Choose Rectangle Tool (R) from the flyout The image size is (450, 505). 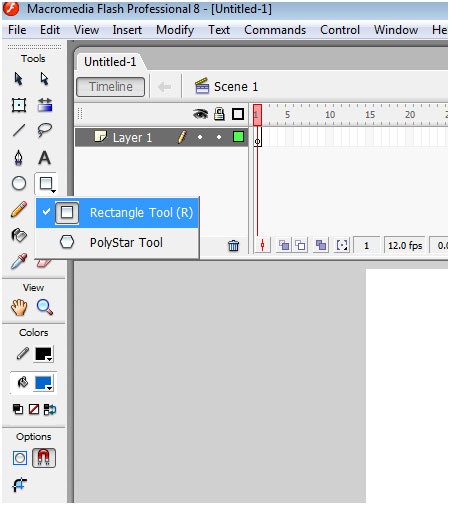click(x=117, y=213)
